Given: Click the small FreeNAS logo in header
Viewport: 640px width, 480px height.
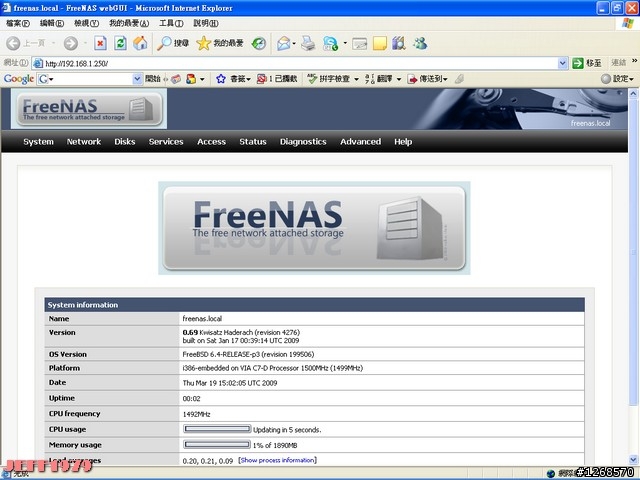Looking at the screenshot, I should pyautogui.click(x=89, y=109).
